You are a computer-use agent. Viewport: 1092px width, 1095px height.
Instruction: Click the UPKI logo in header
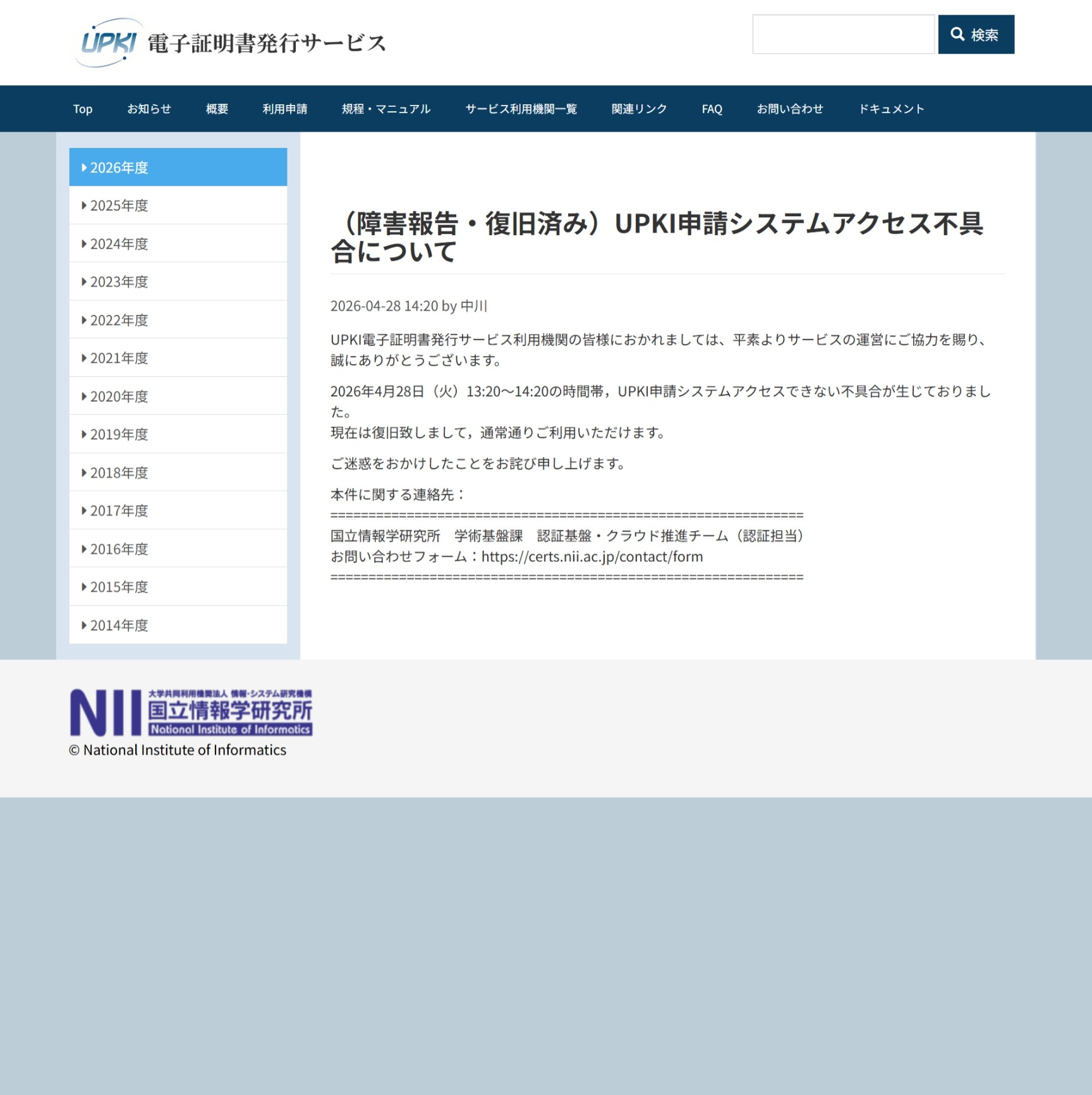pos(106,43)
